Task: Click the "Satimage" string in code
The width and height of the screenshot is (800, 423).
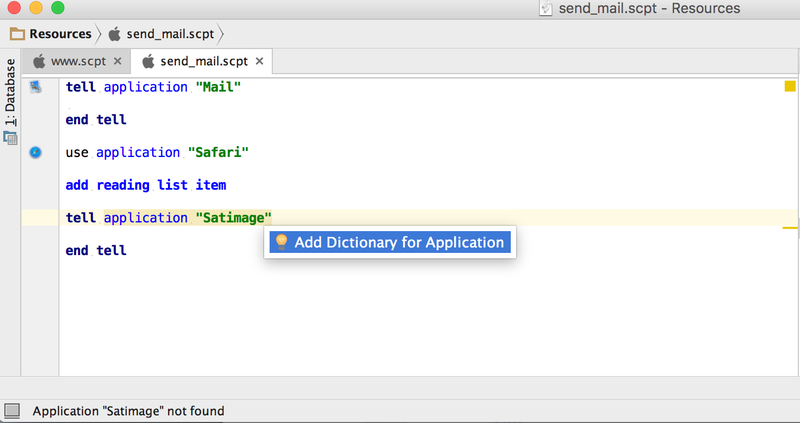Action: point(233,218)
